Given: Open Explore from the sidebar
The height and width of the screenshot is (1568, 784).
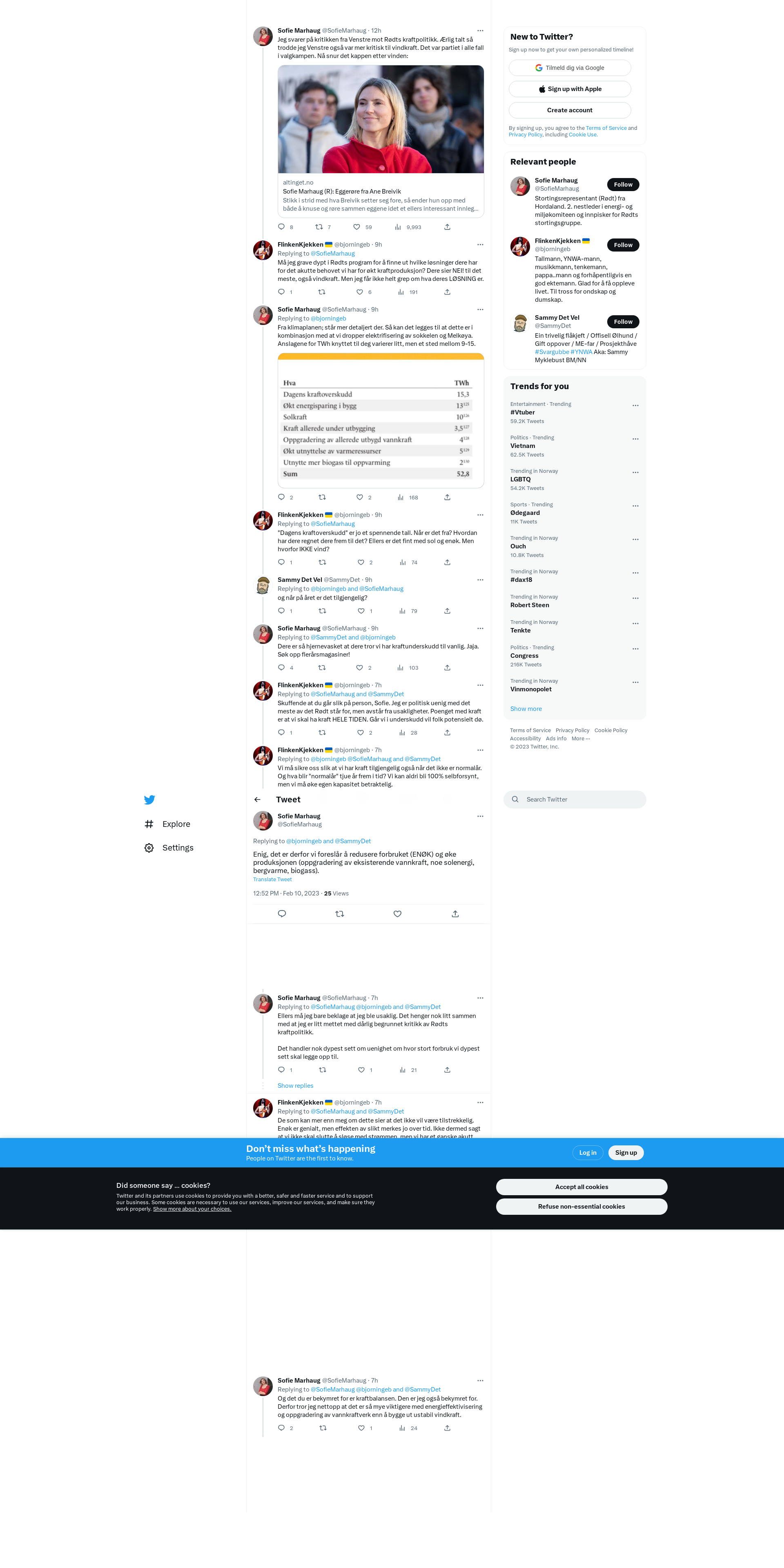Looking at the screenshot, I should coord(167,824).
